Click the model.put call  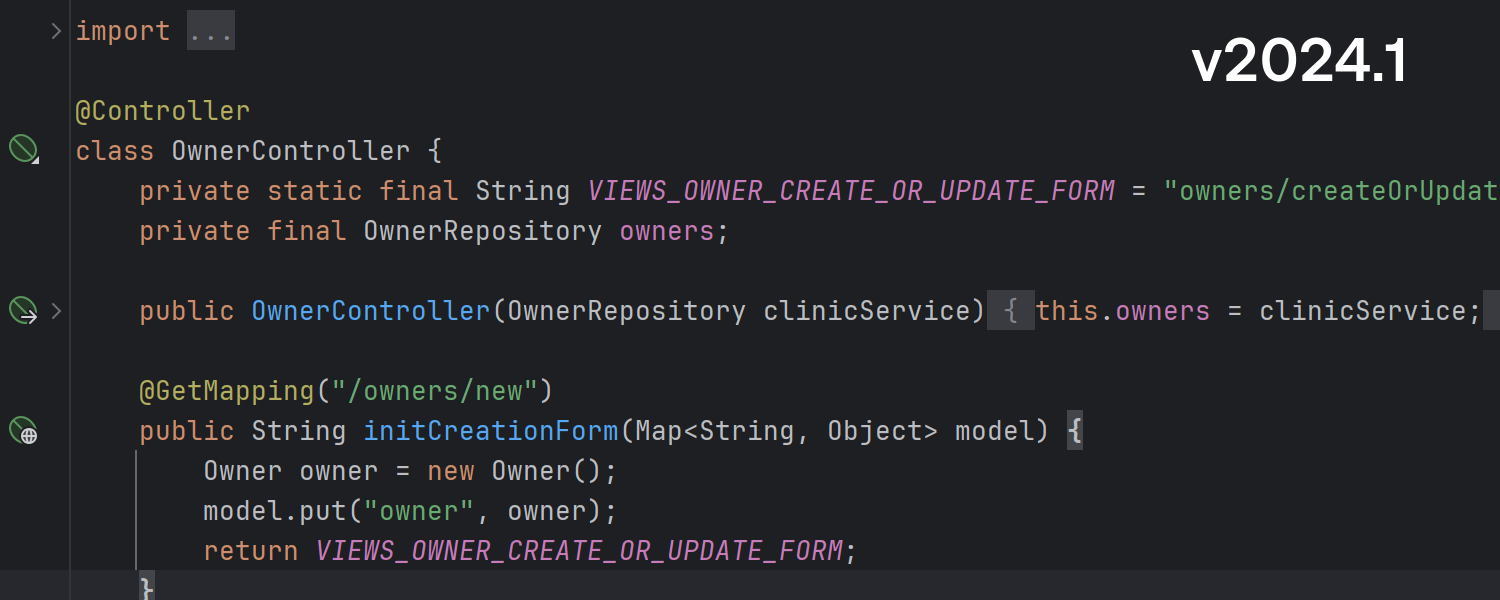pos(275,511)
